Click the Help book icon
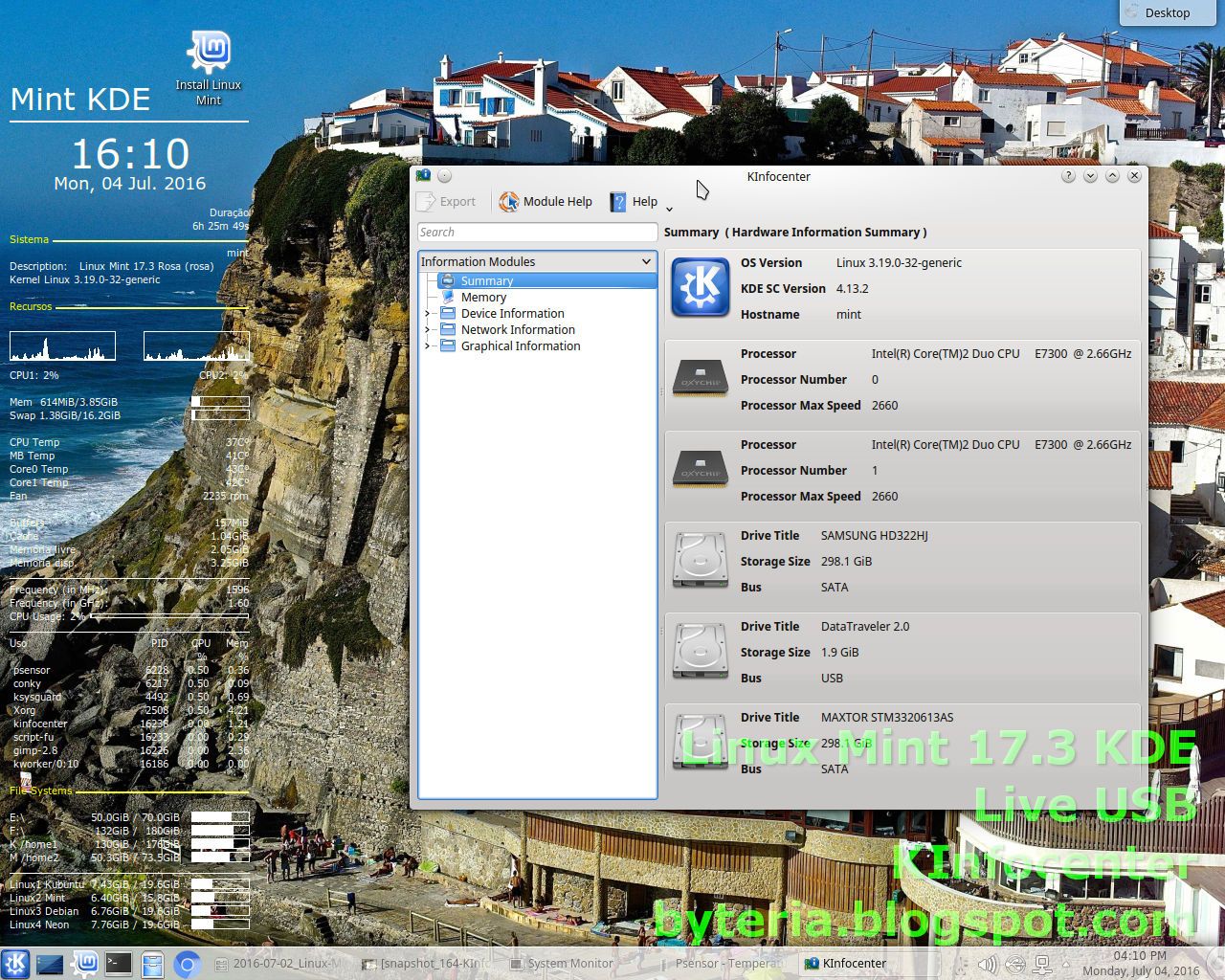The height and width of the screenshot is (980, 1225). (x=618, y=201)
